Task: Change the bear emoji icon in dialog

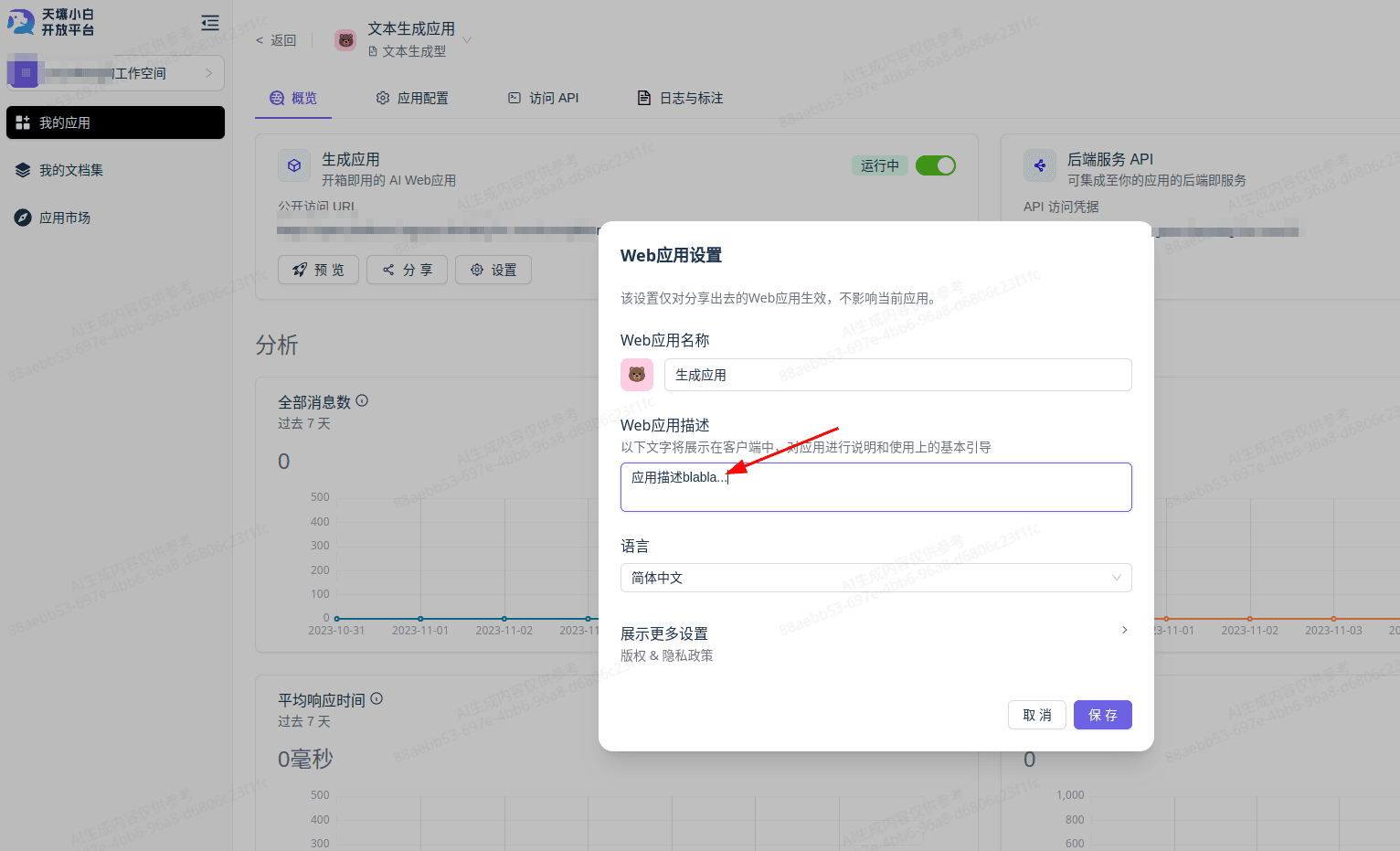Action: click(637, 375)
